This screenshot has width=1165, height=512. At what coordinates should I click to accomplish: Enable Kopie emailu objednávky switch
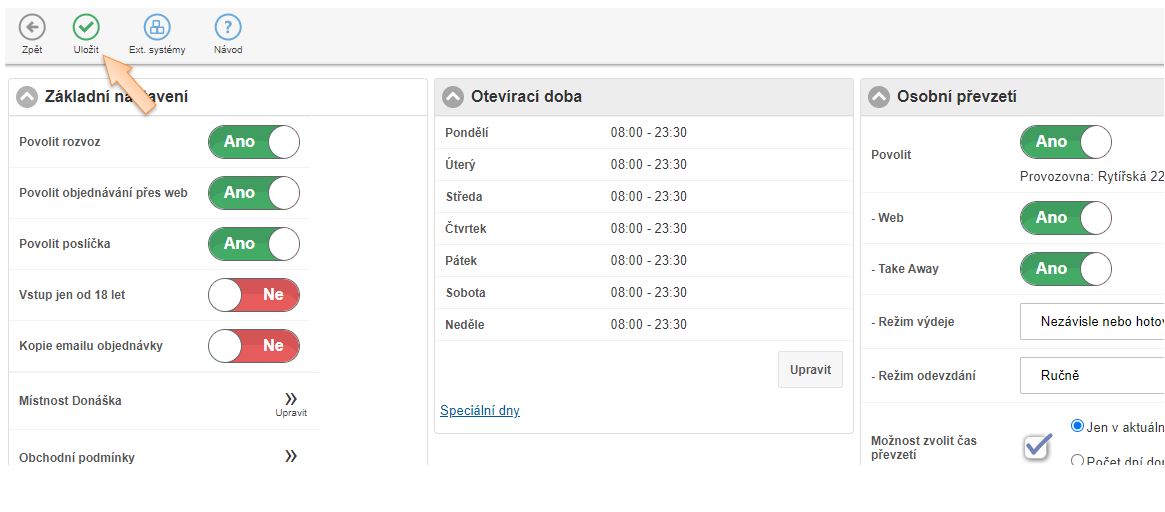(x=254, y=346)
